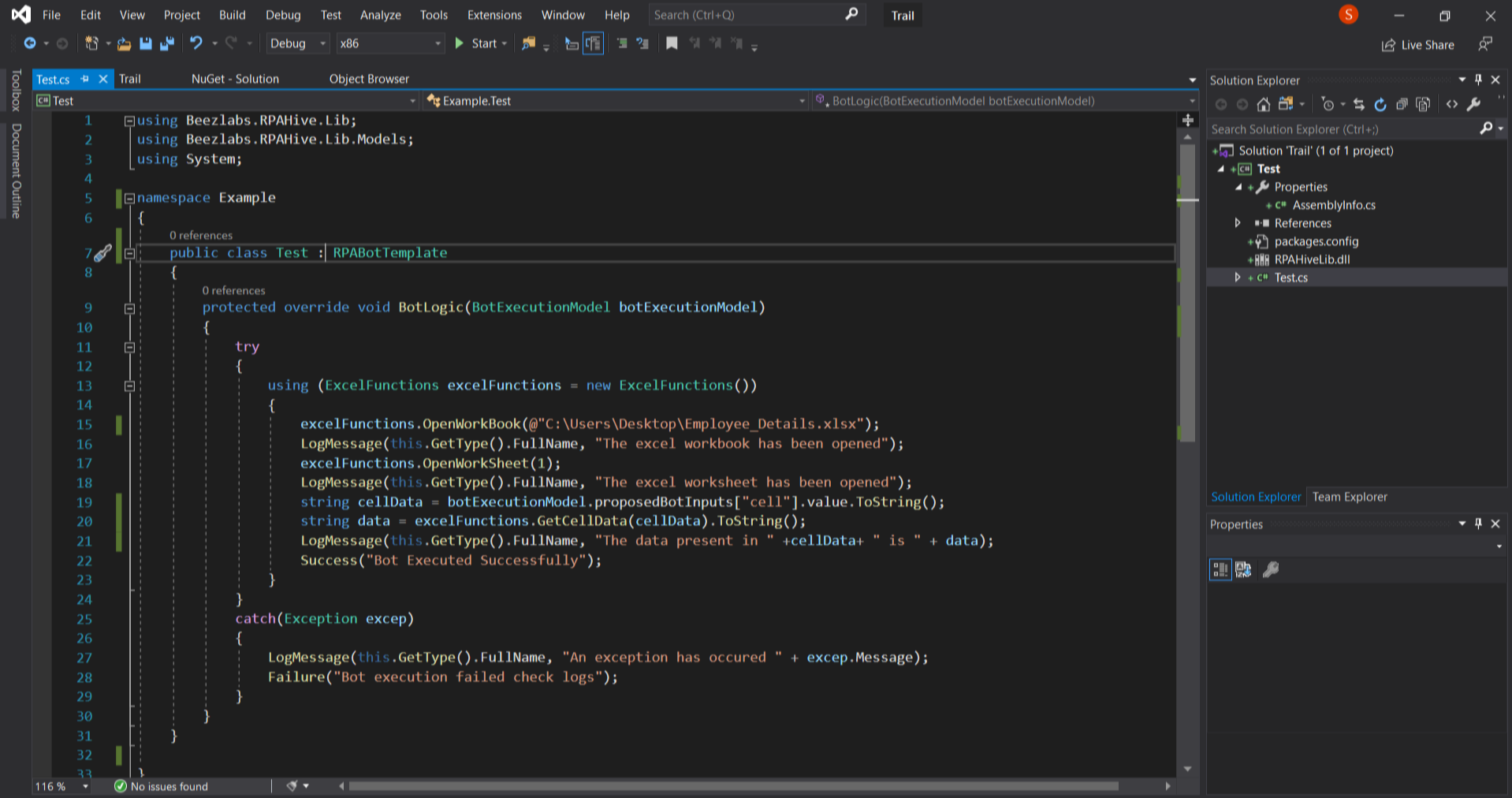Screen dimensions: 1512x798
Task: Click Pending Changes Filter clock icon
Action: (1328, 104)
